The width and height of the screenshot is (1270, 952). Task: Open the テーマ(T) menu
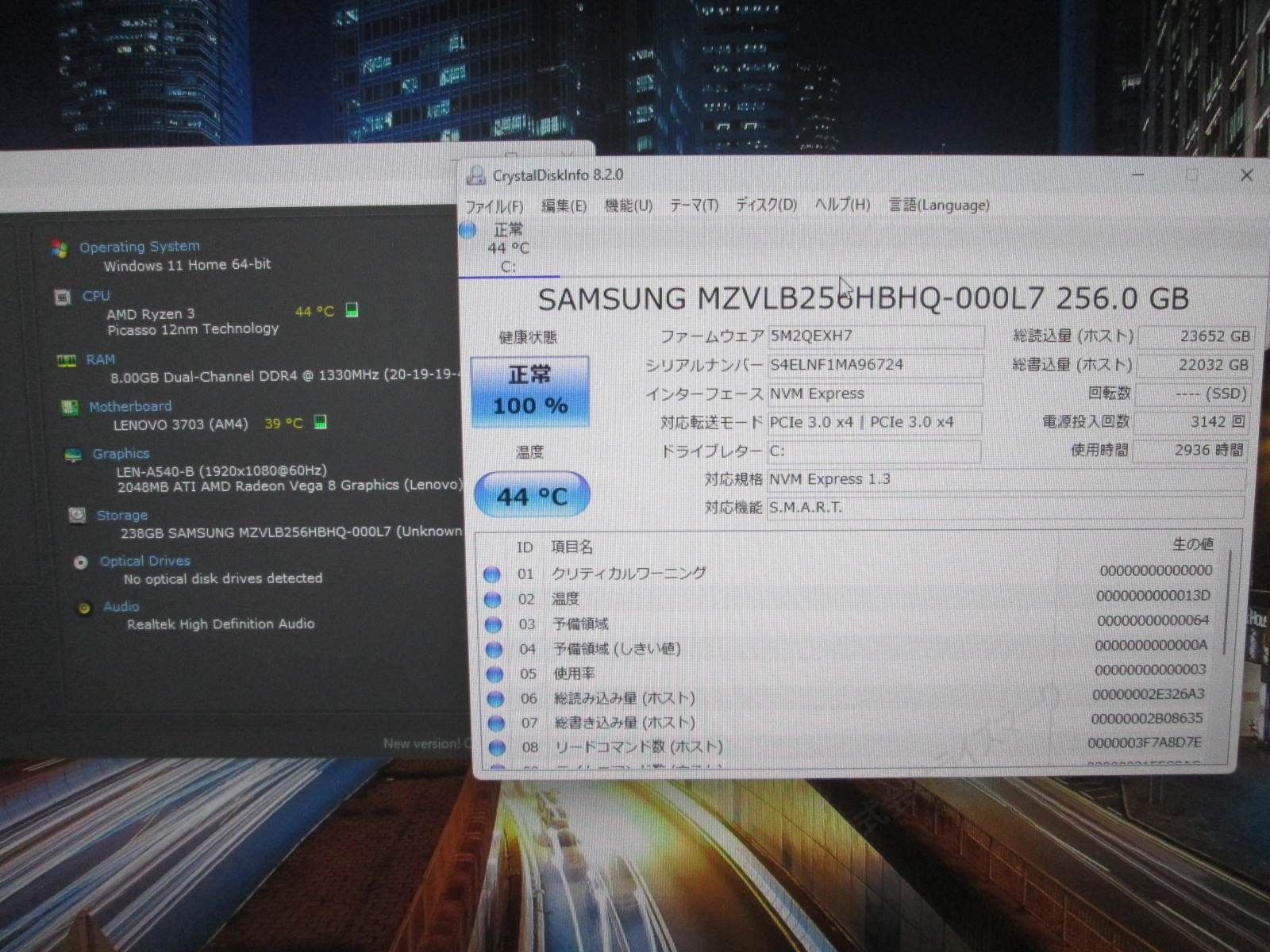[694, 205]
